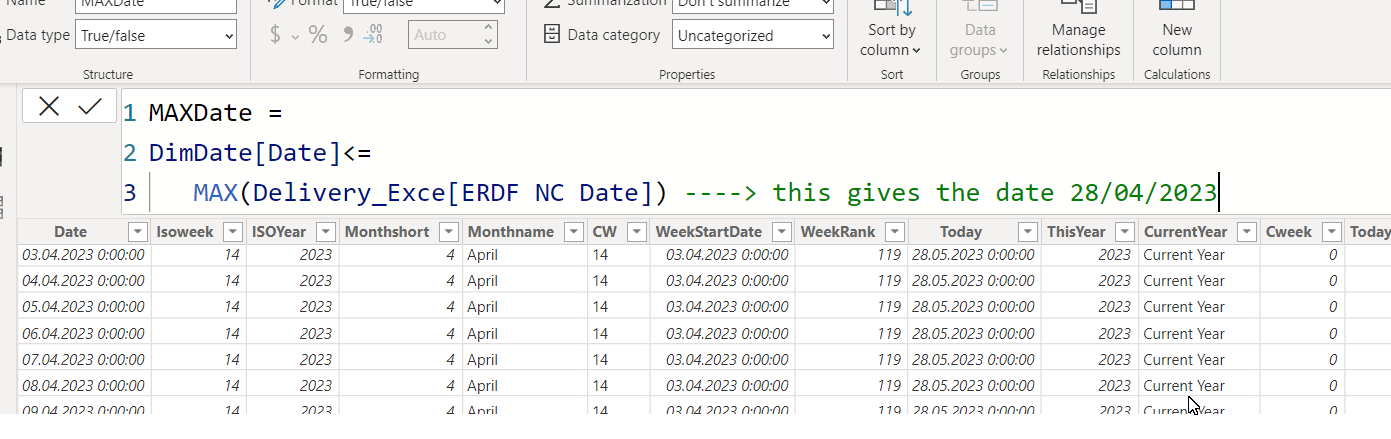
Task: Open the Sort by column button
Action: coord(891,30)
